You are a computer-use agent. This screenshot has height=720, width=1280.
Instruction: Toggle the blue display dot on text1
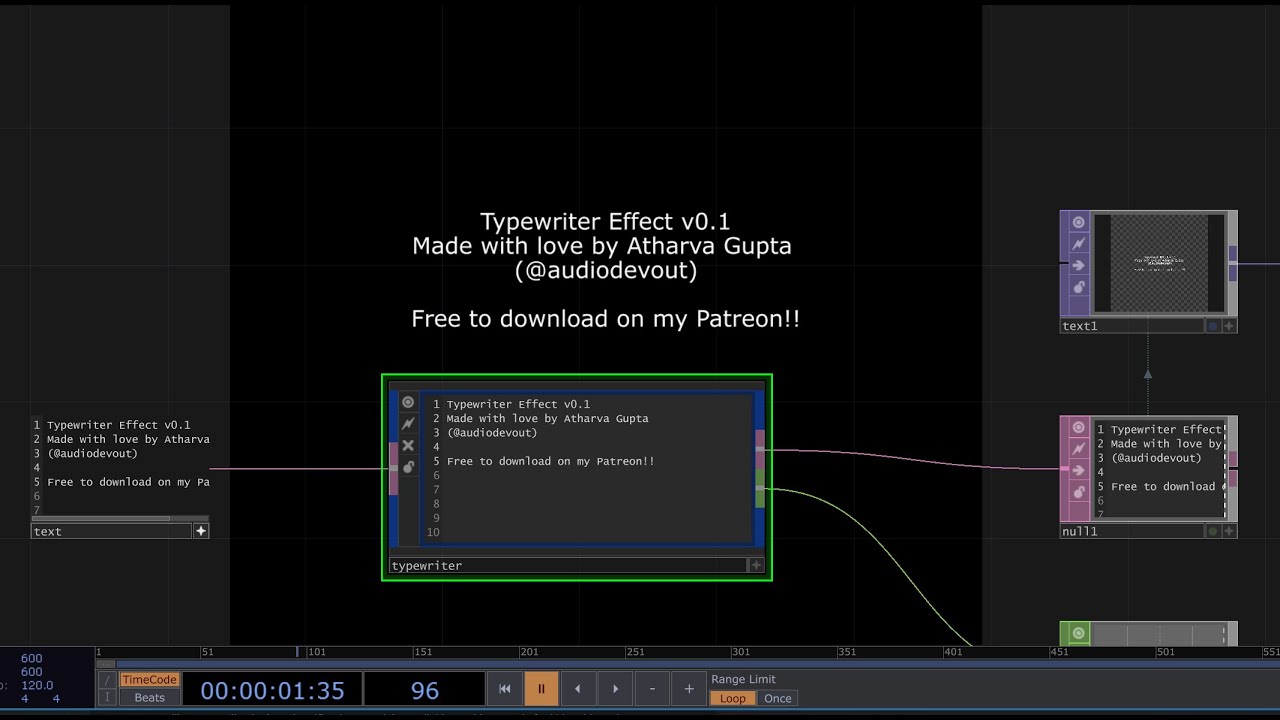[x=1213, y=326]
